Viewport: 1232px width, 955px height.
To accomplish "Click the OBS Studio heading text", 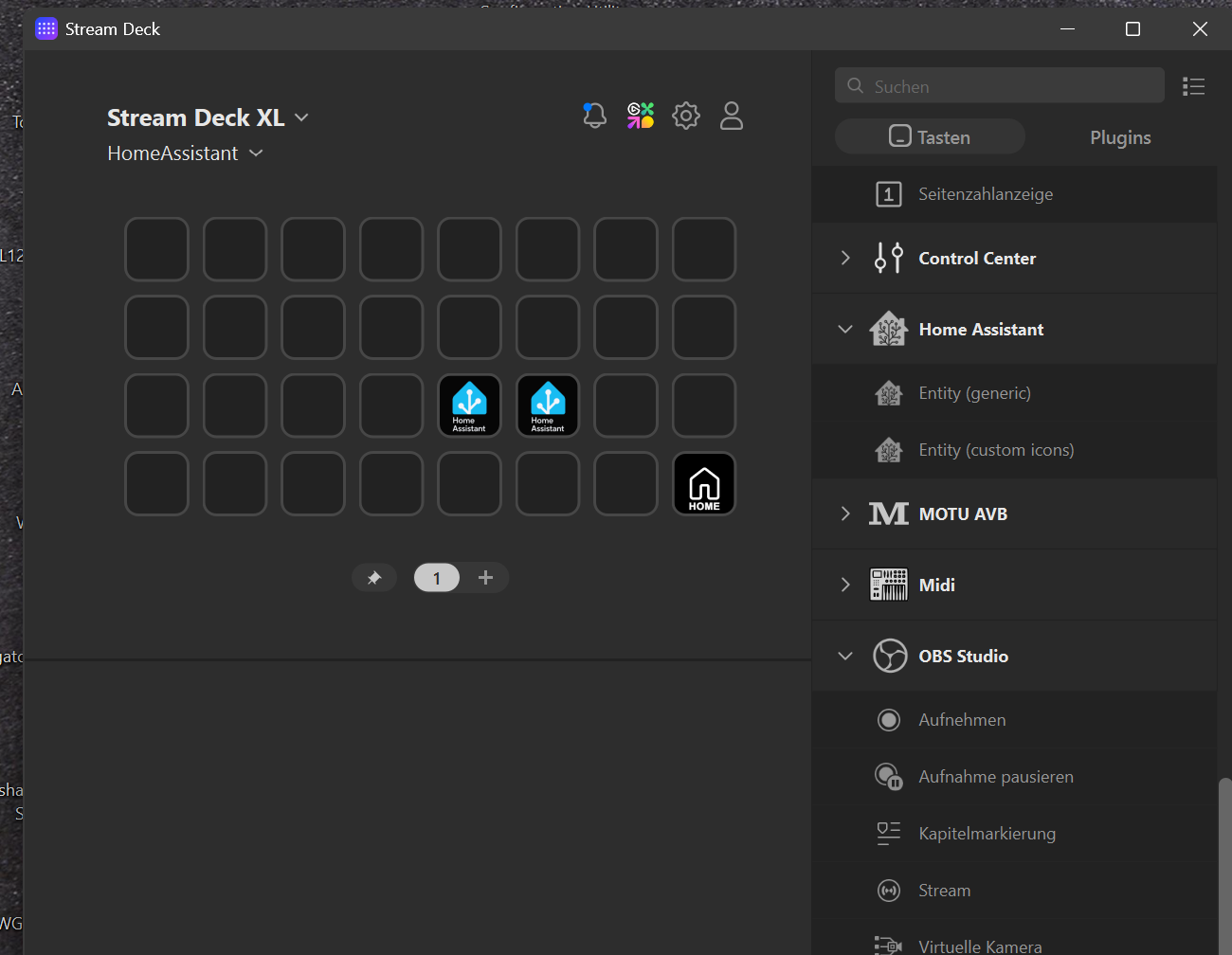I will click(x=963, y=656).
